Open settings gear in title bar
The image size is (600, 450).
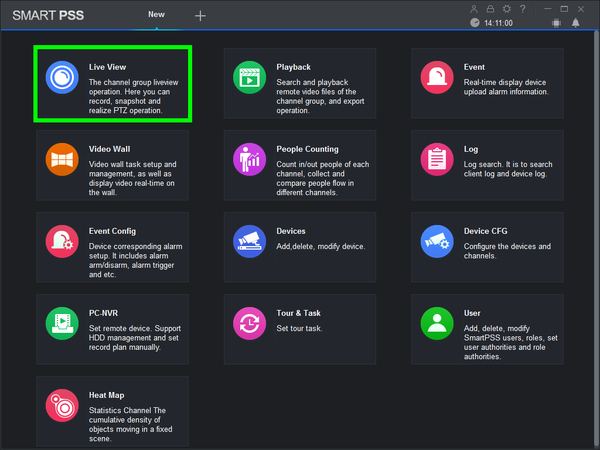pos(507,9)
